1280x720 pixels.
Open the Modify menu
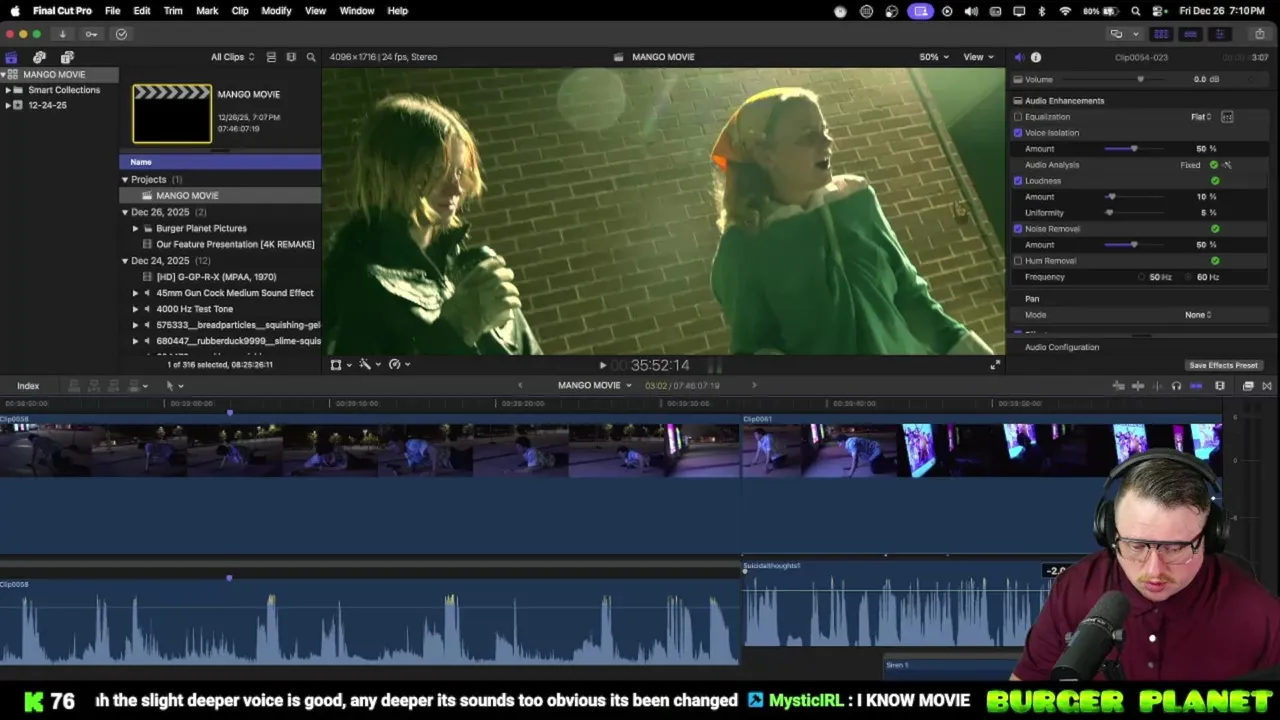point(276,11)
